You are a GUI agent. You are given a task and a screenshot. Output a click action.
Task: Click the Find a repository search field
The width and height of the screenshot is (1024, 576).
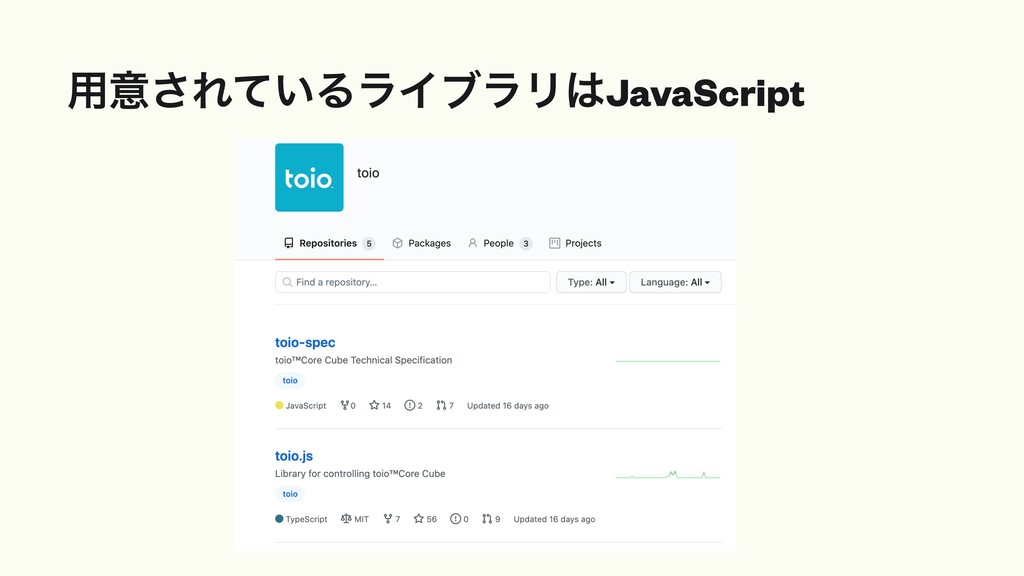pos(413,282)
